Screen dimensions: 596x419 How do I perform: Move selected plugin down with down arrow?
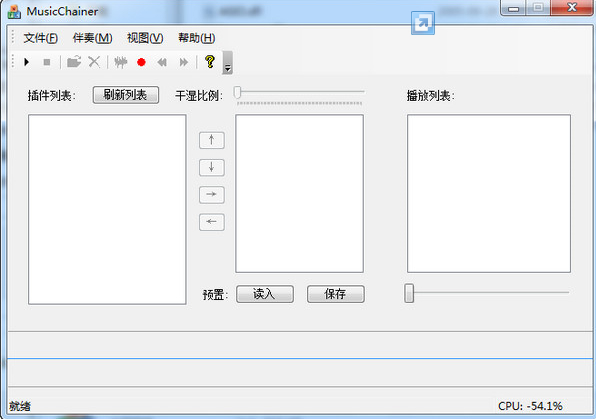coord(212,167)
